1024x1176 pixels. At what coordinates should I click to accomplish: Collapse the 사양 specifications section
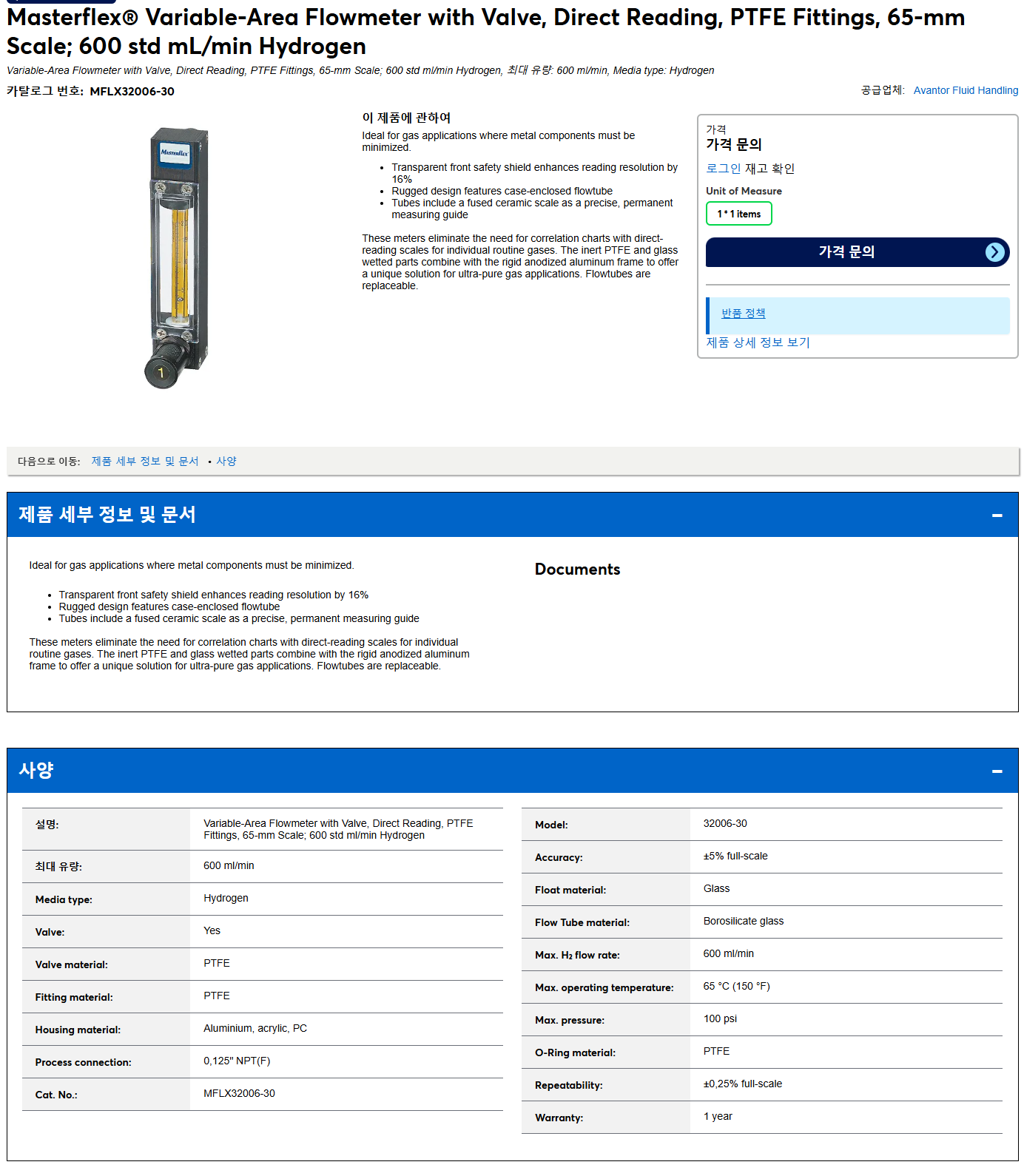point(997,771)
